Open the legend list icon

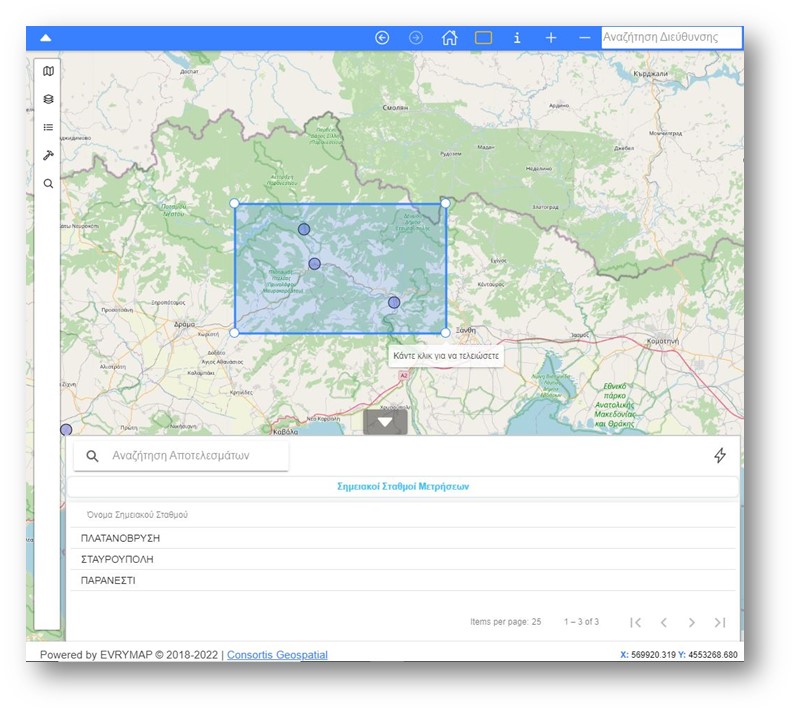click(x=48, y=127)
